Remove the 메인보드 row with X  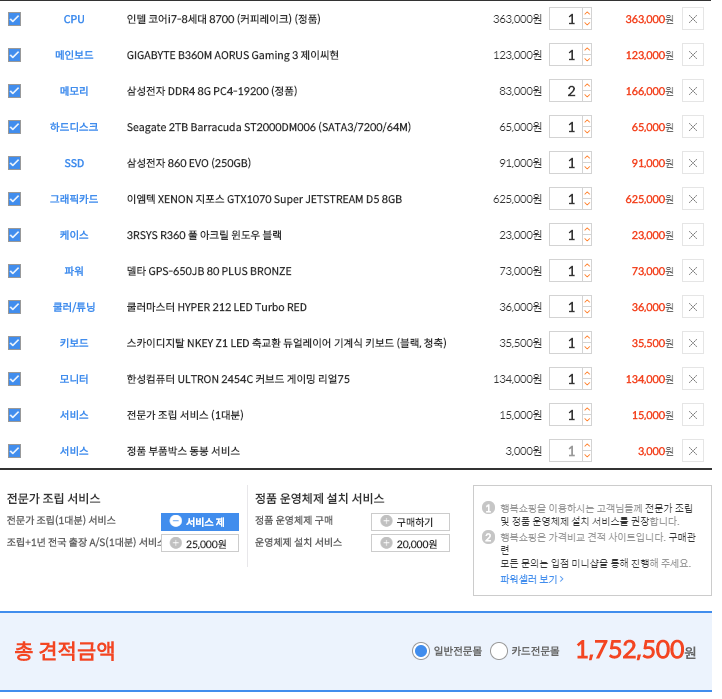pos(693,55)
